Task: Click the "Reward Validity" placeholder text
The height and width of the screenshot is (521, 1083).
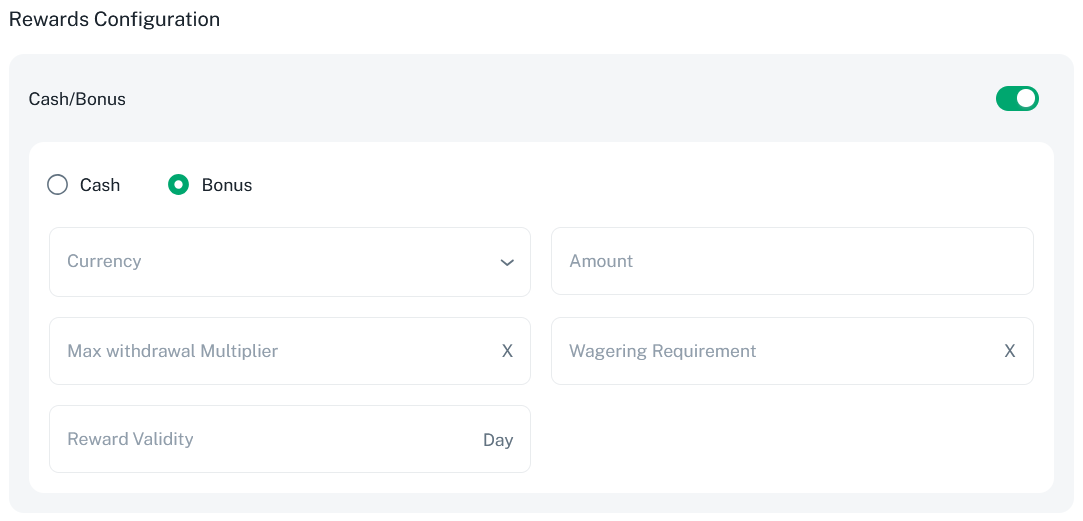Action: pyautogui.click(x=130, y=439)
